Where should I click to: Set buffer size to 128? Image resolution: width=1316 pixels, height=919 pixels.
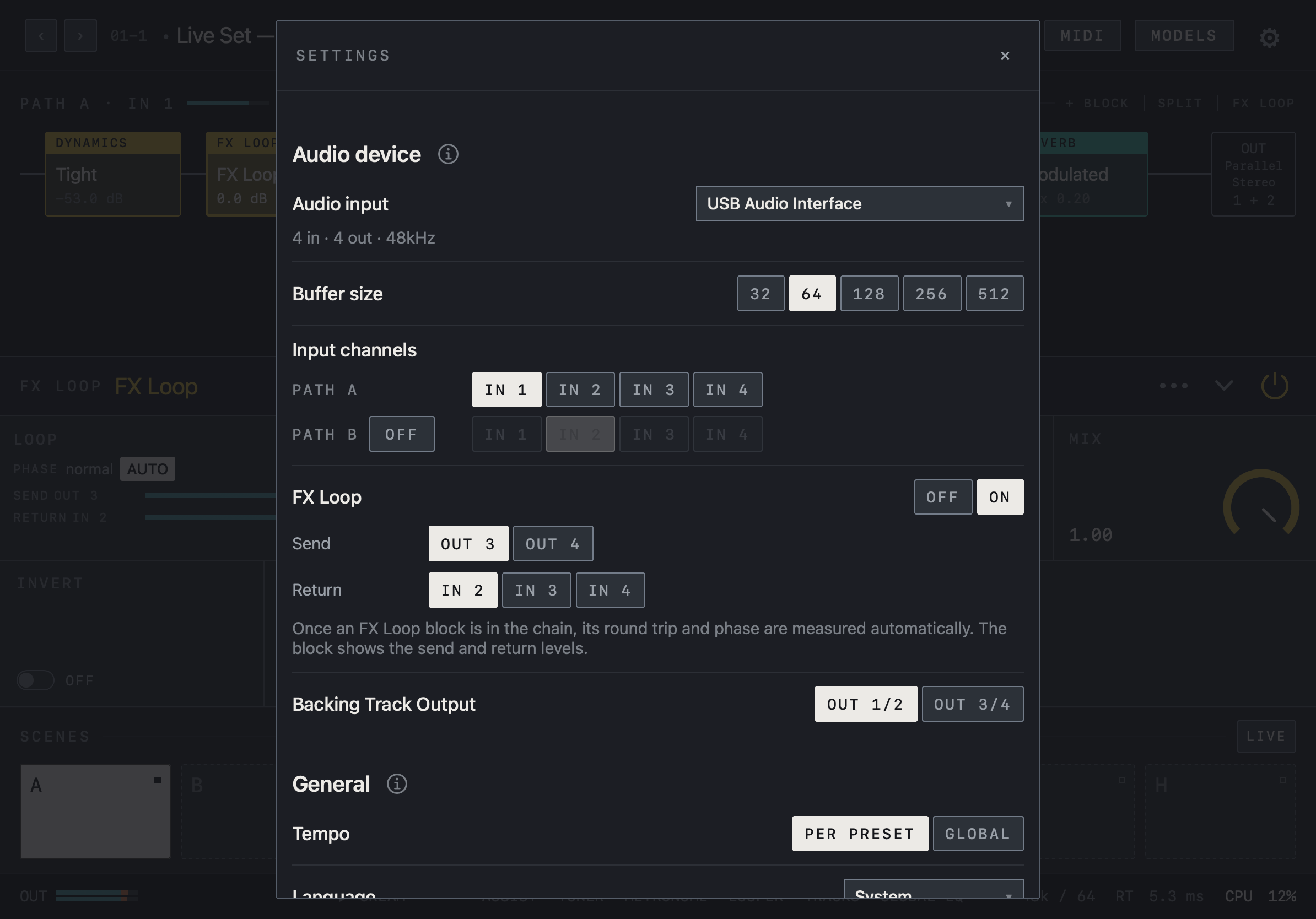click(x=869, y=293)
